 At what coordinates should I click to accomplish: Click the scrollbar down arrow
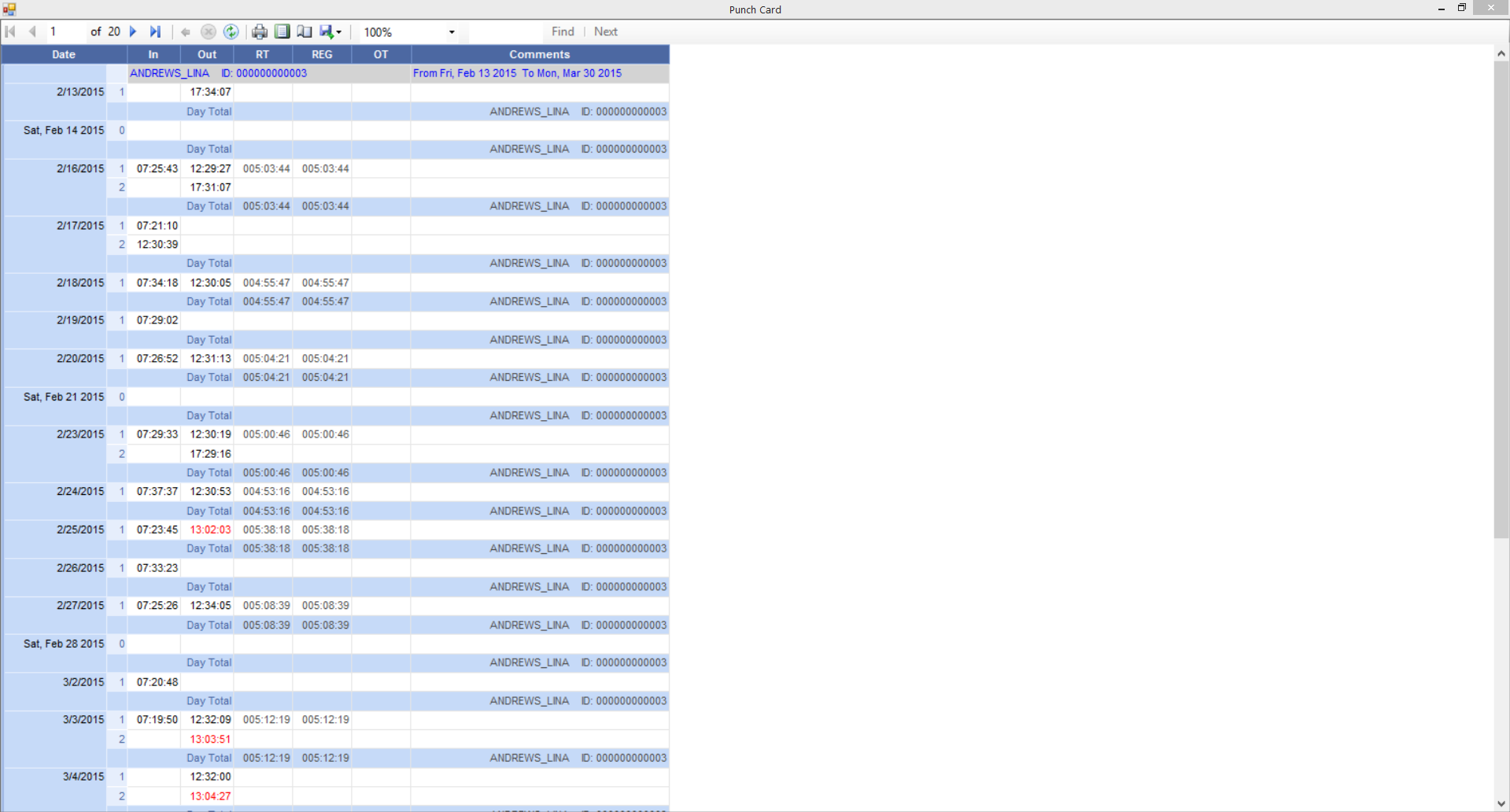[x=1501, y=803]
